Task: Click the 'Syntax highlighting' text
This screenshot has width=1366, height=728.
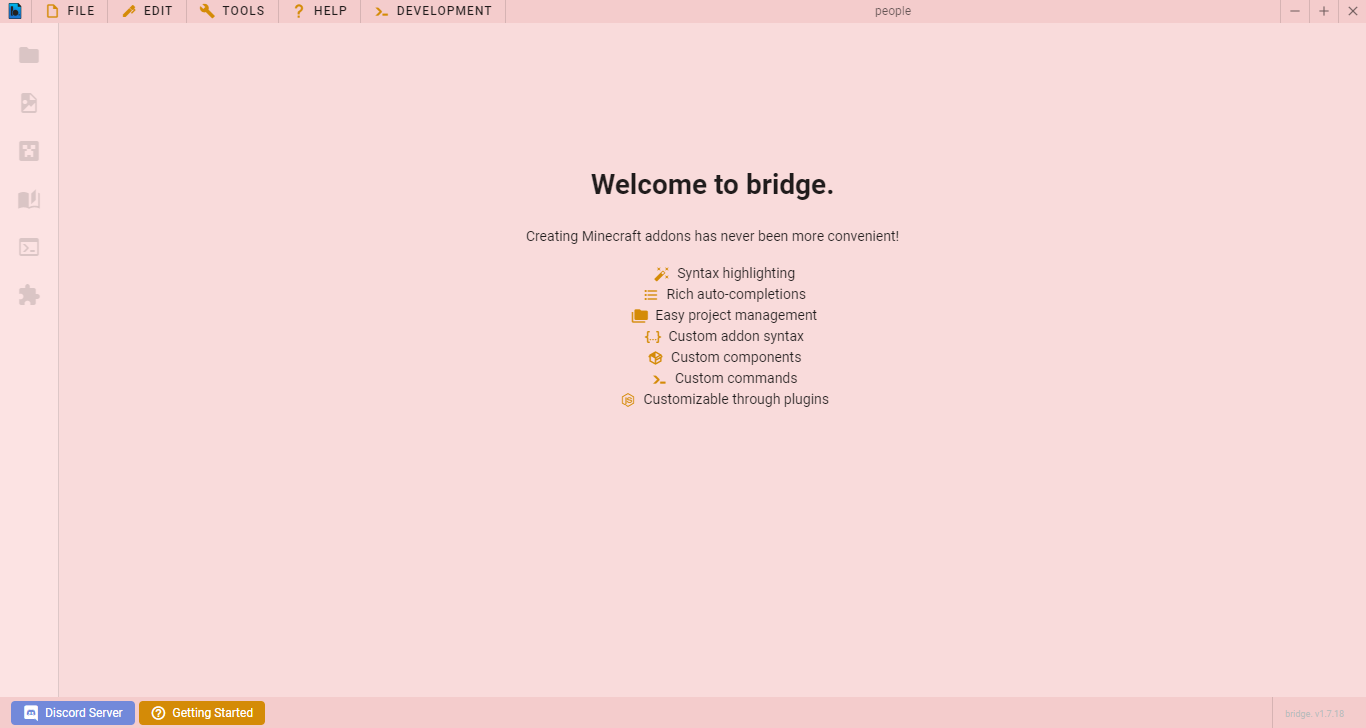Action: (736, 274)
